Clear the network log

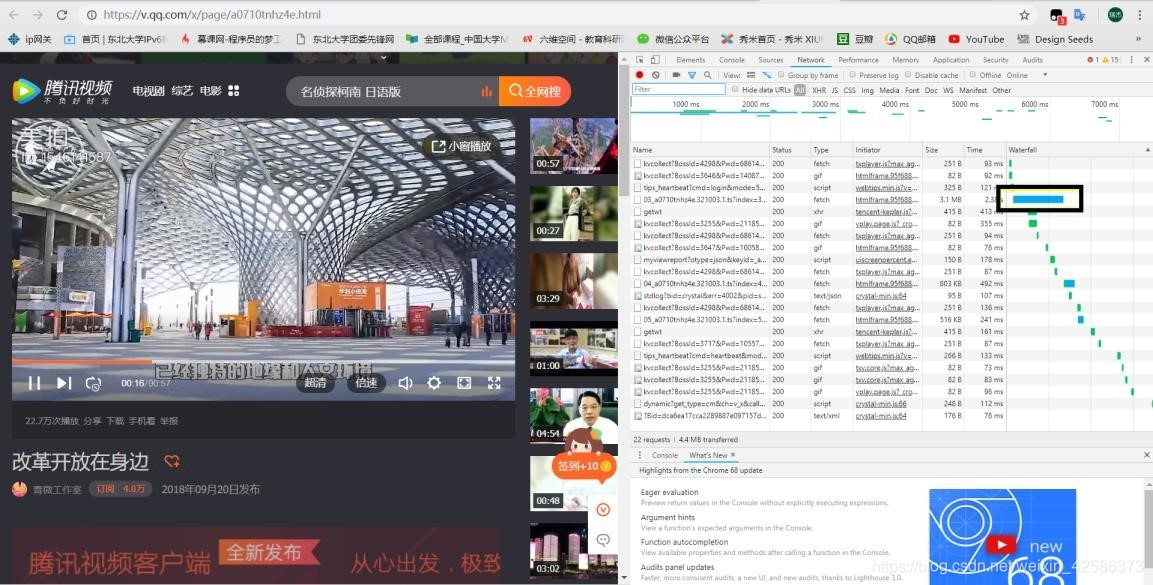point(655,75)
